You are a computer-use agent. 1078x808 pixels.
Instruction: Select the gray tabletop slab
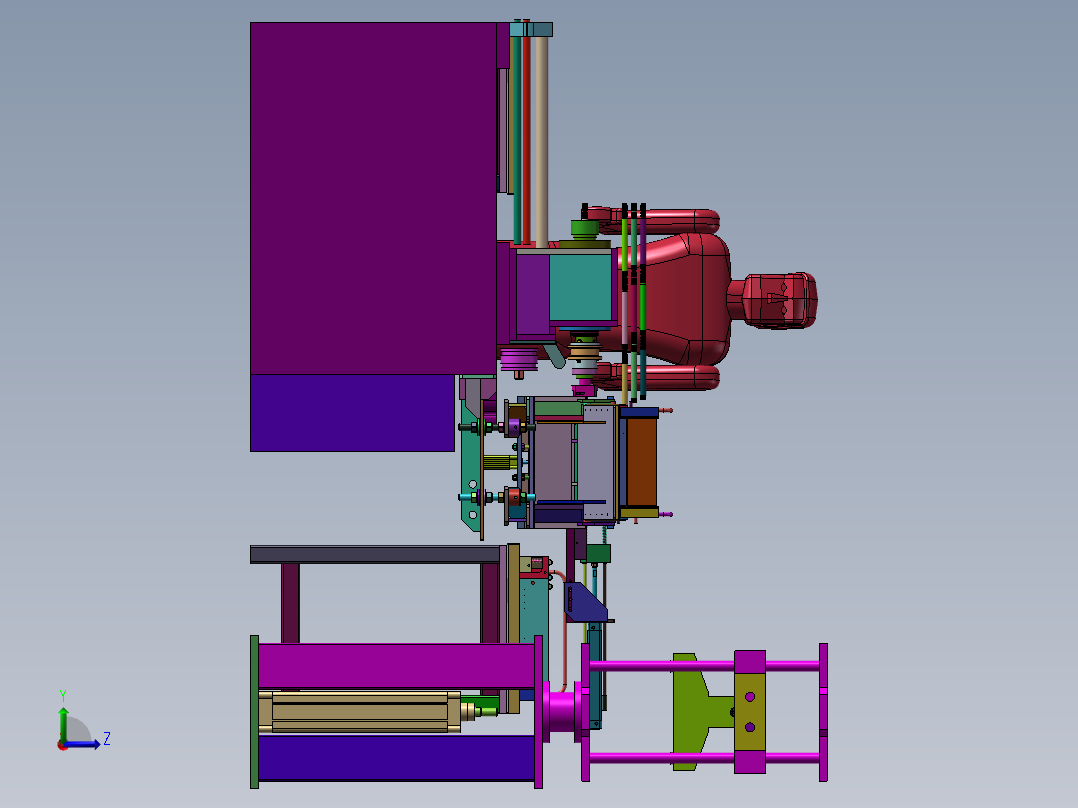tap(375, 554)
